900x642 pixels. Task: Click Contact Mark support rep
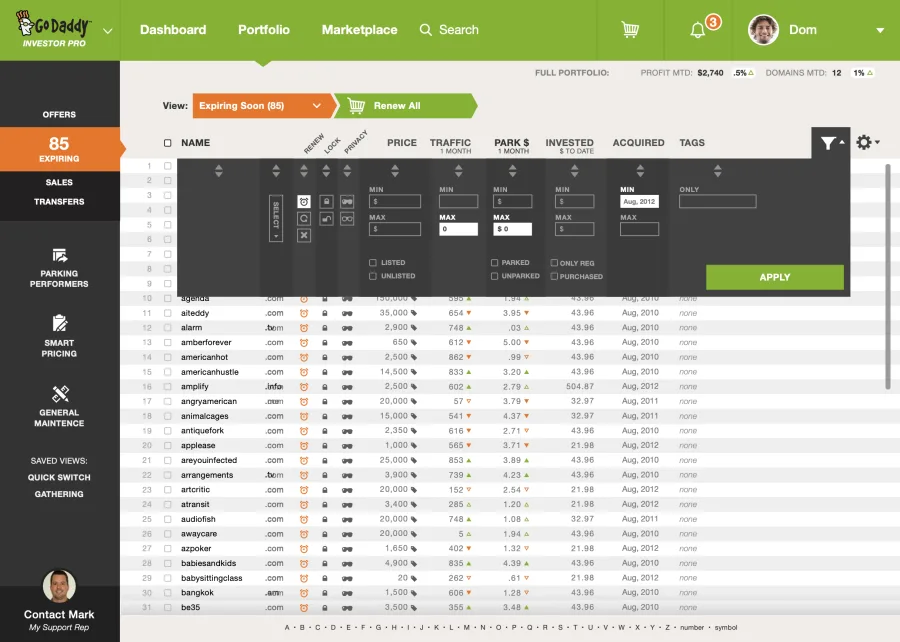[x=59, y=614]
